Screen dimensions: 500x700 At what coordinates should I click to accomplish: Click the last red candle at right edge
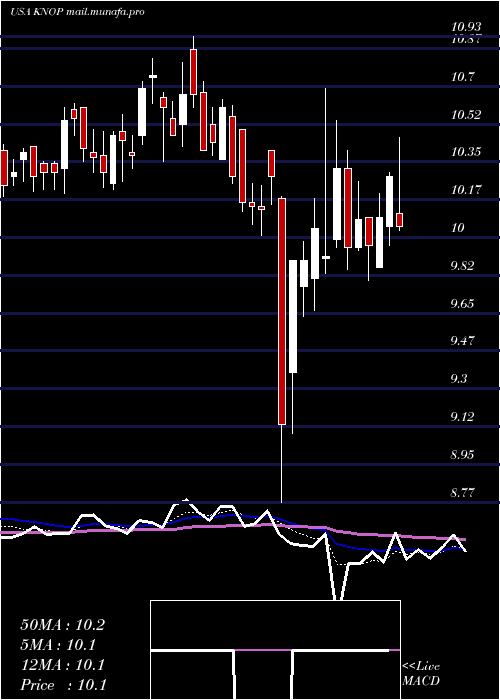[x=400, y=220]
